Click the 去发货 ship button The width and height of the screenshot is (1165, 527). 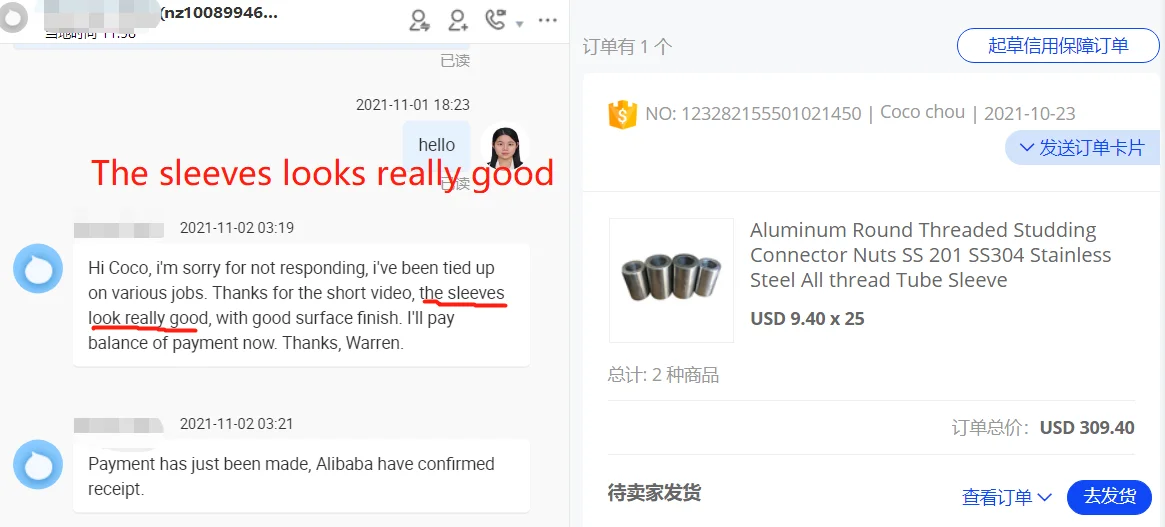(x=1109, y=497)
